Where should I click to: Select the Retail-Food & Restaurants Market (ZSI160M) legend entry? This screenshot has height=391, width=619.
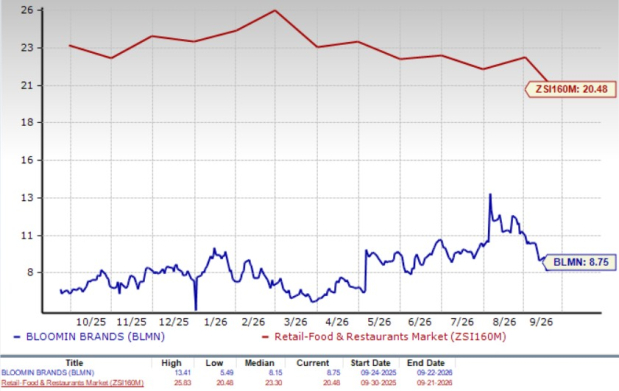tap(384, 336)
